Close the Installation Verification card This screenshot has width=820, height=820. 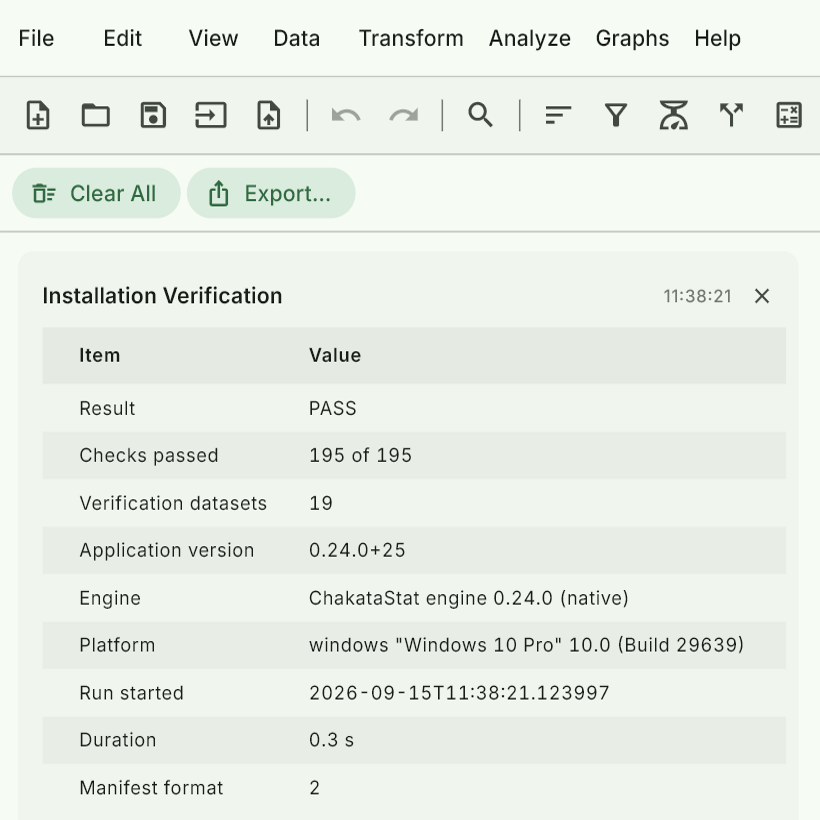tap(762, 296)
